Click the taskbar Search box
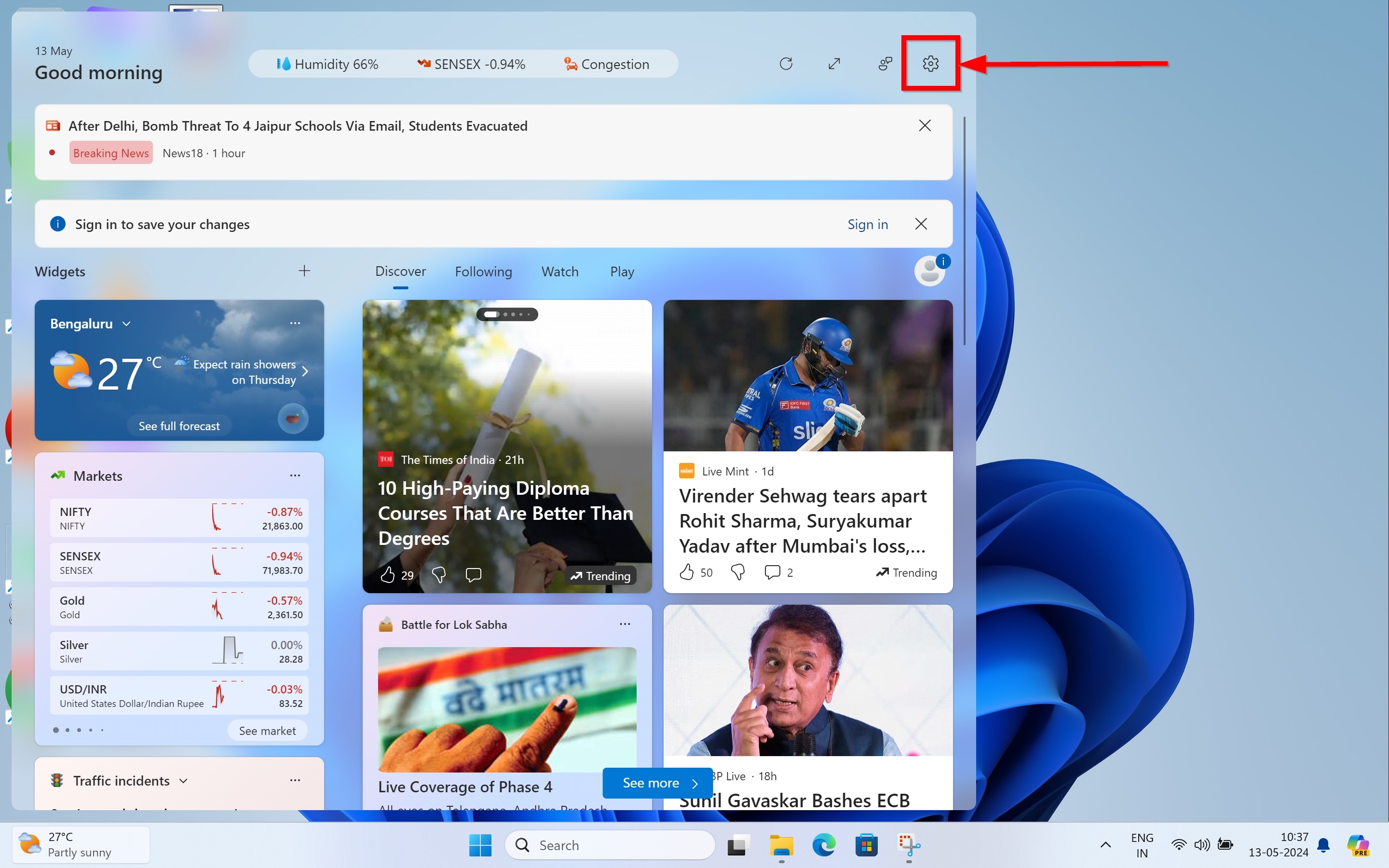This screenshot has height=868, width=1389. 610,845
